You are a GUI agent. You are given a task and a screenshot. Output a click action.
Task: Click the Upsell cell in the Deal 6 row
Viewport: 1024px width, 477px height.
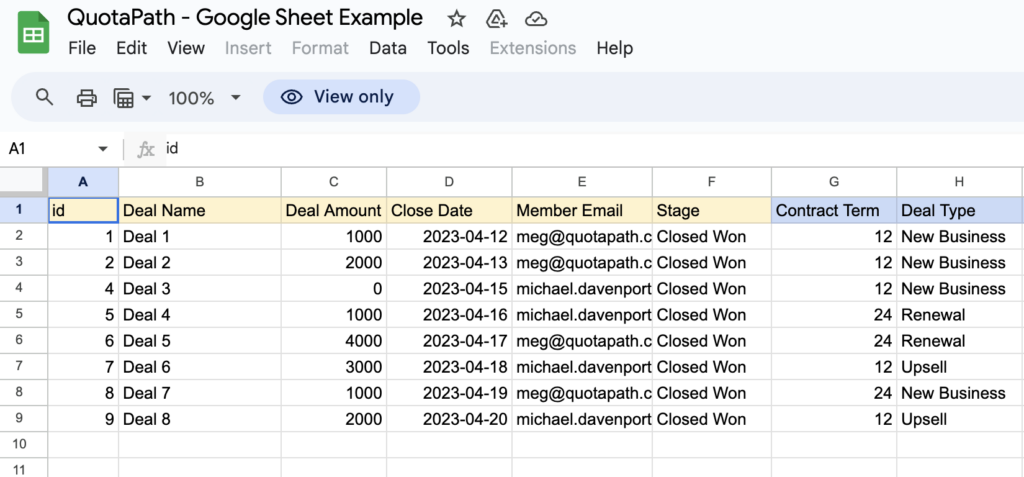pyautogui.click(x=959, y=367)
